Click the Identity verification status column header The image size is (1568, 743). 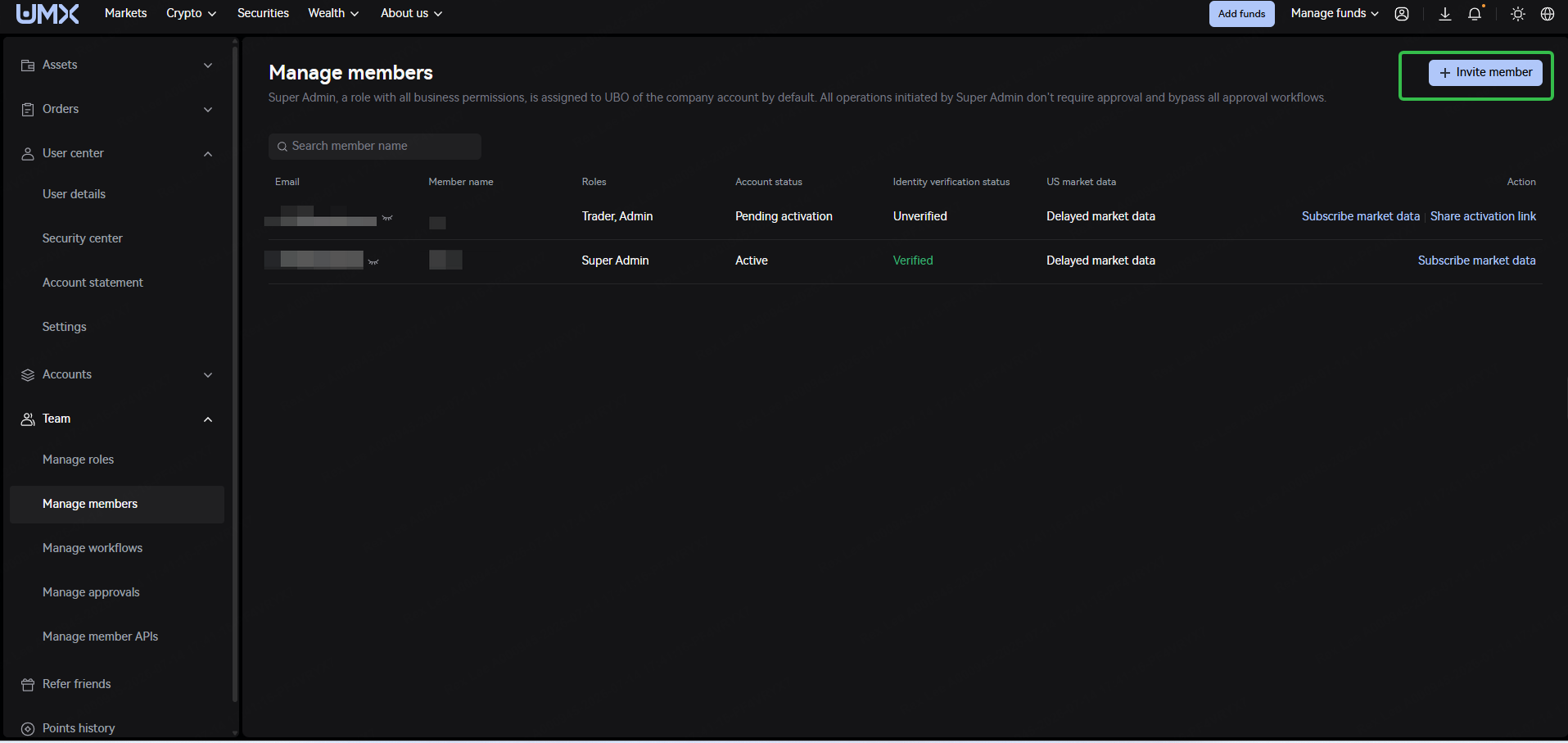[x=951, y=182]
